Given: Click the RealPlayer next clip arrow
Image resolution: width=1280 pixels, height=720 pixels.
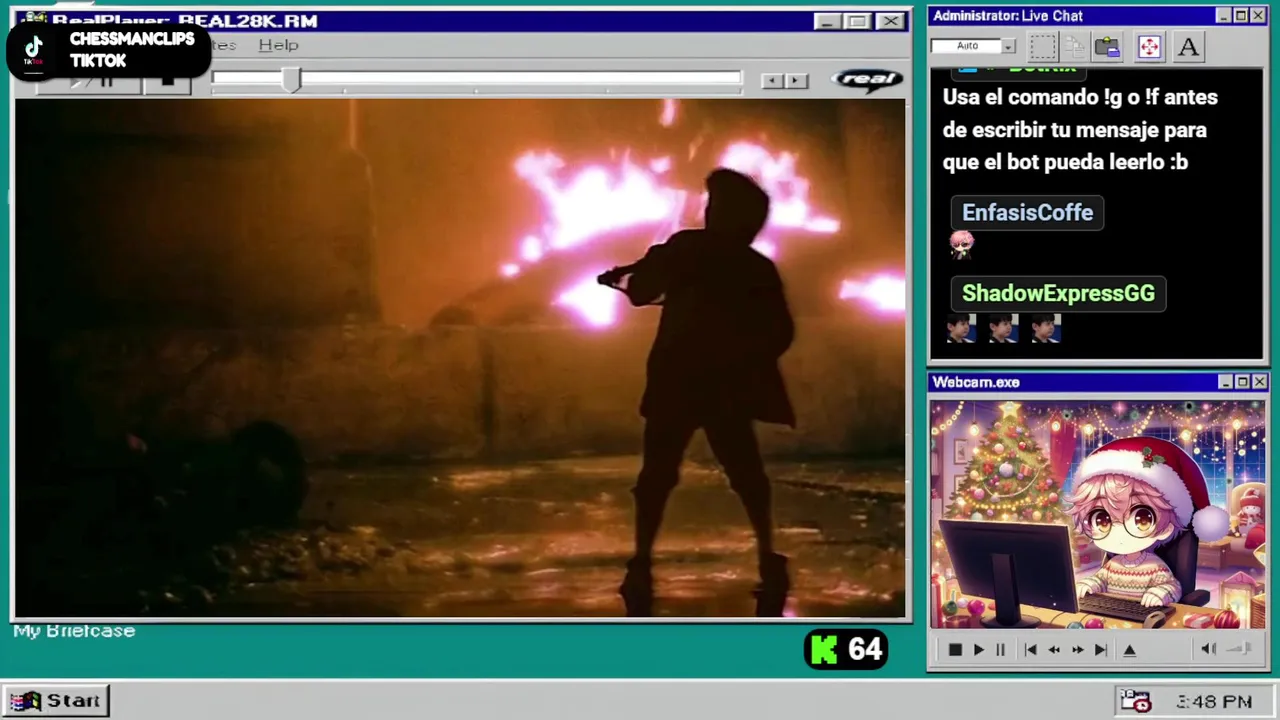Looking at the screenshot, I should (x=796, y=81).
